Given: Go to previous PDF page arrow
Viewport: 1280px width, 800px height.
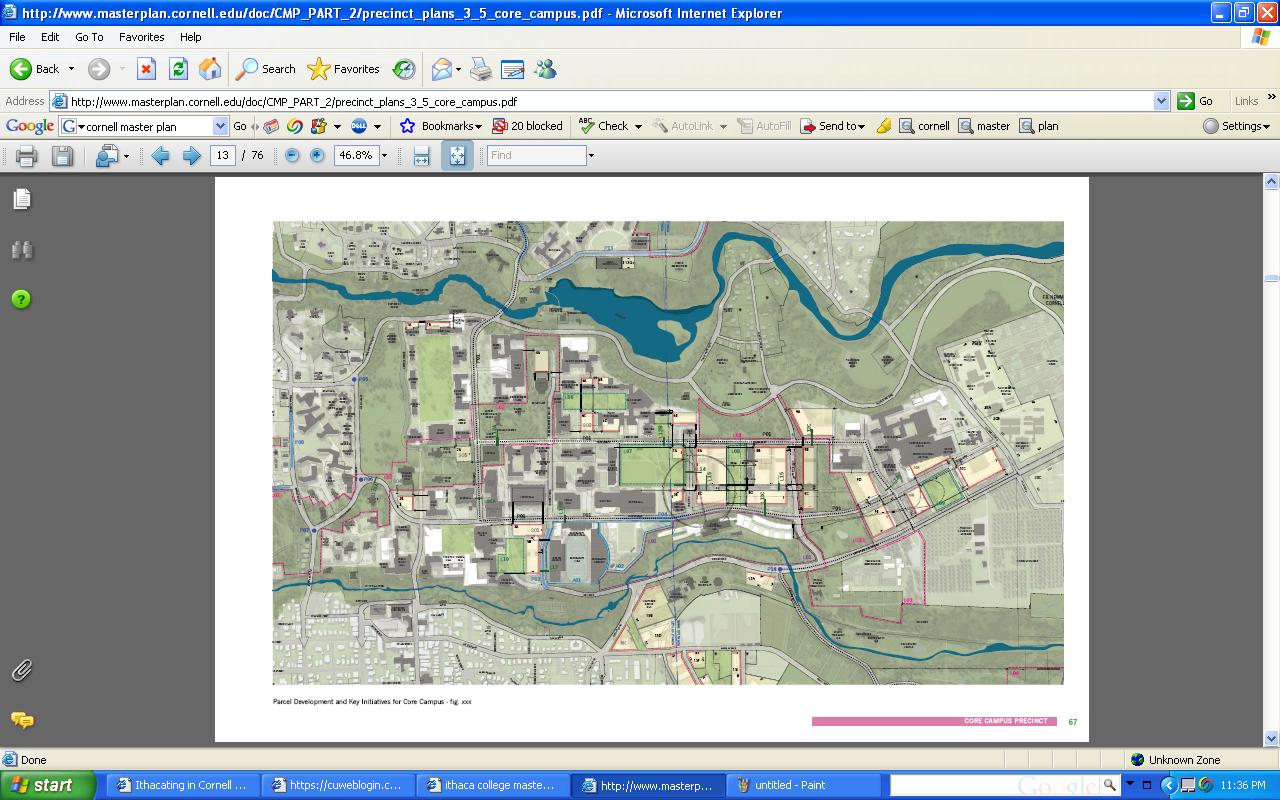Looking at the screenshot, I should [160, 156].
